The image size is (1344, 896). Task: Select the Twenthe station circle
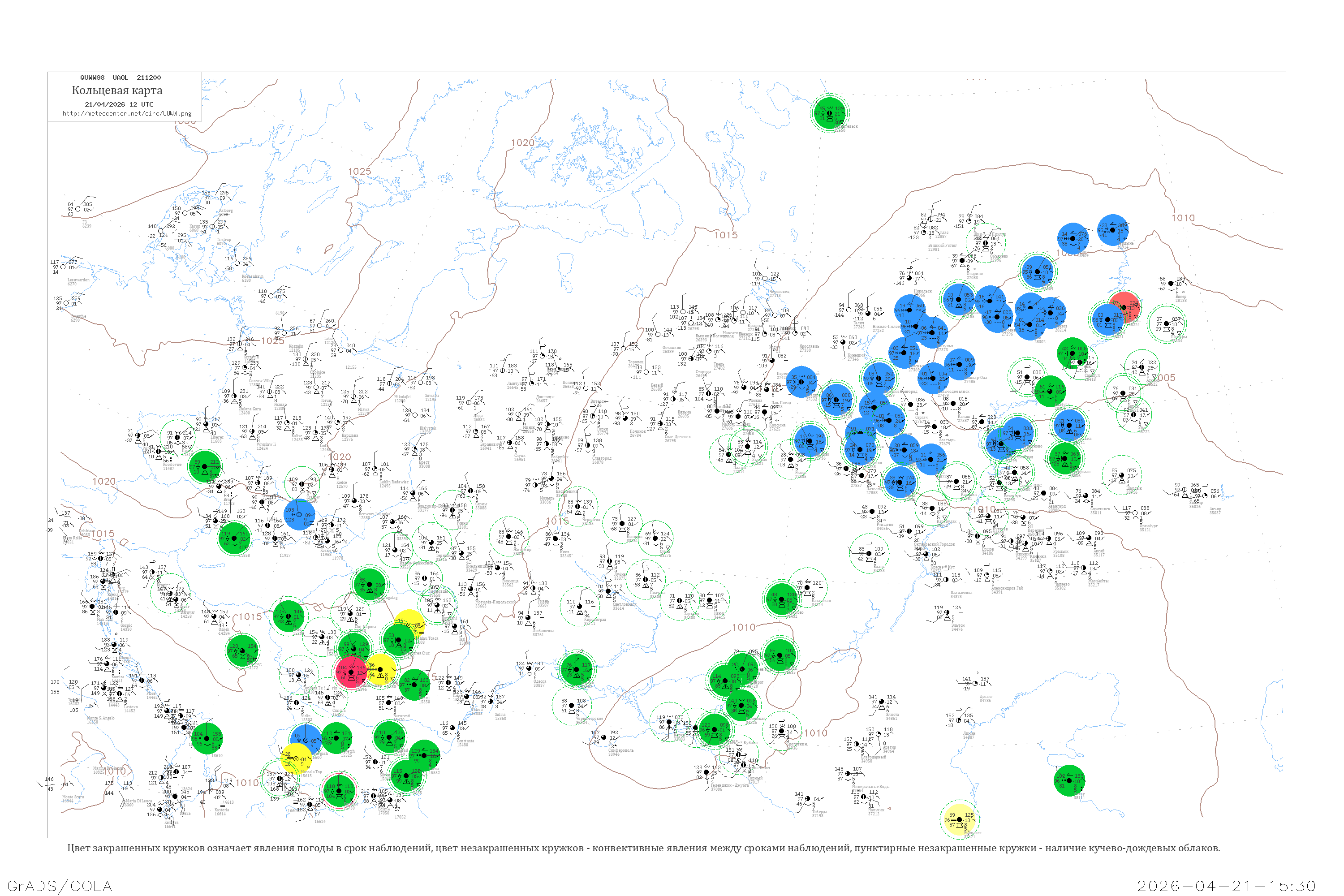(66, 303)
